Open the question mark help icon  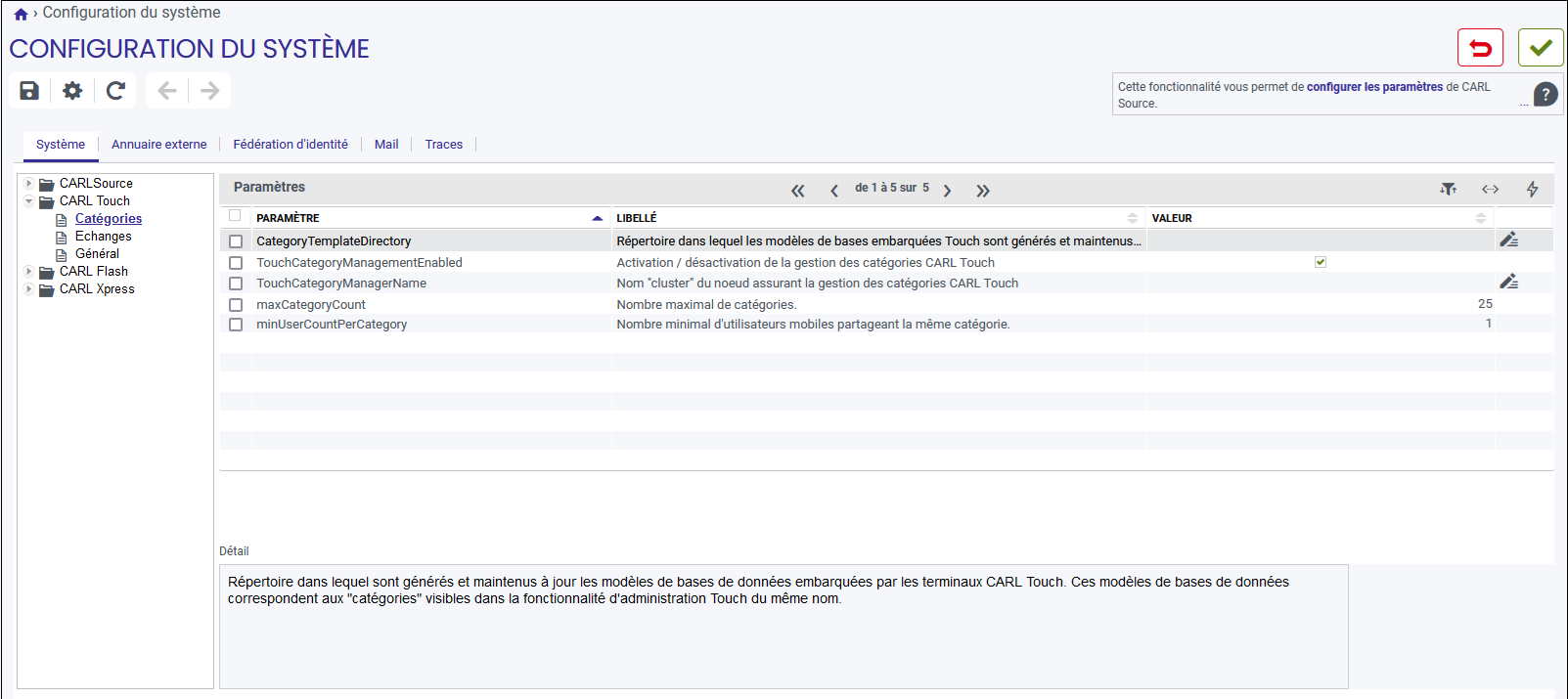pos(1546,95)
